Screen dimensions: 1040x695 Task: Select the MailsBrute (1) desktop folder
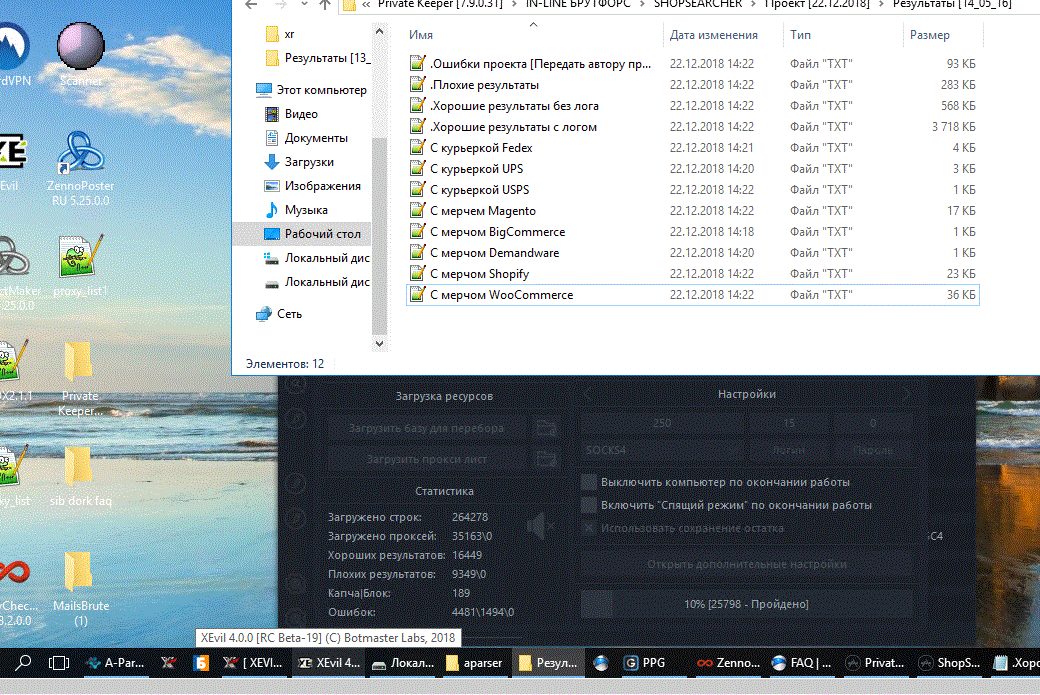coord(80,589)
